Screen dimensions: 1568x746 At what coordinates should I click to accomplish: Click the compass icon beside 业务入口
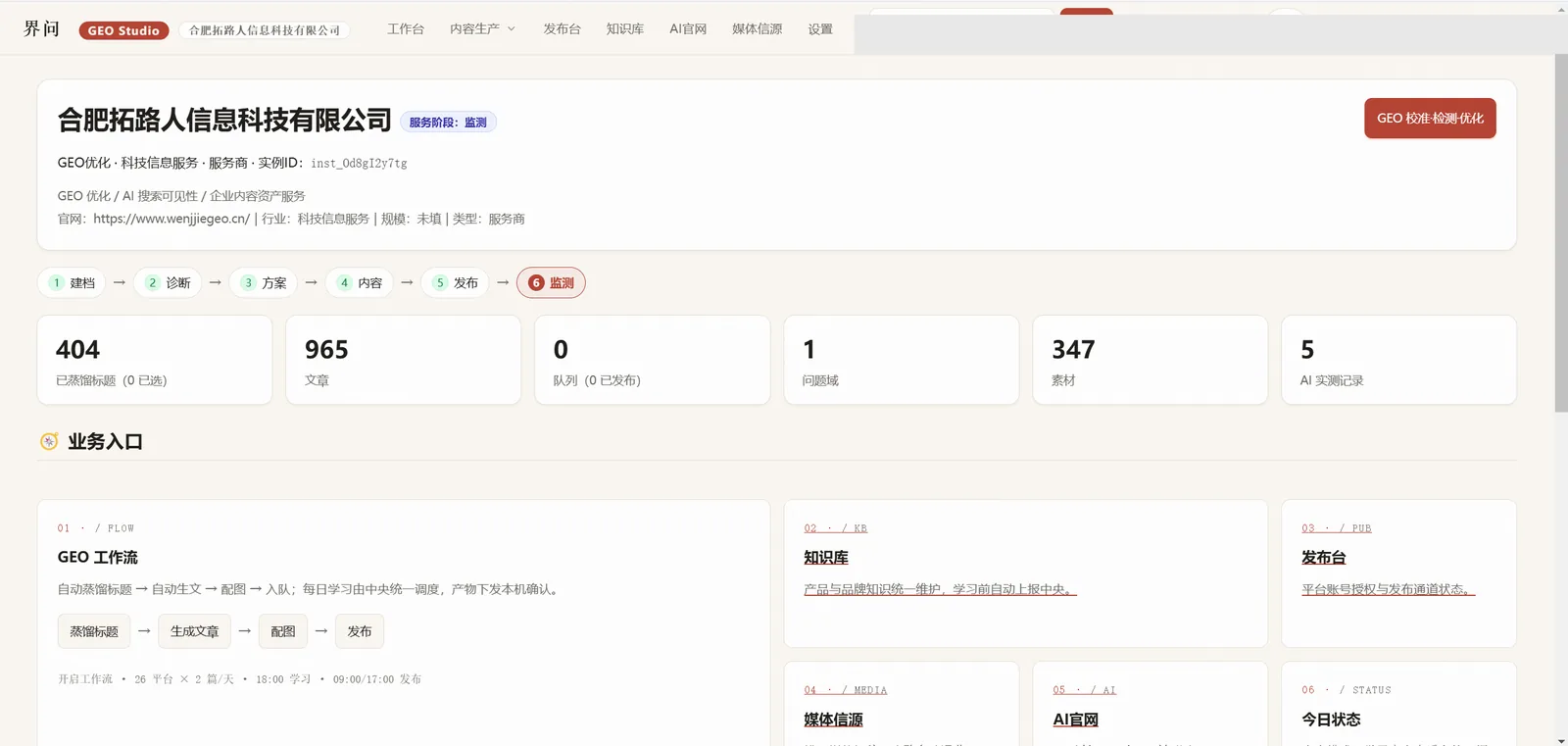click(49, 441)
